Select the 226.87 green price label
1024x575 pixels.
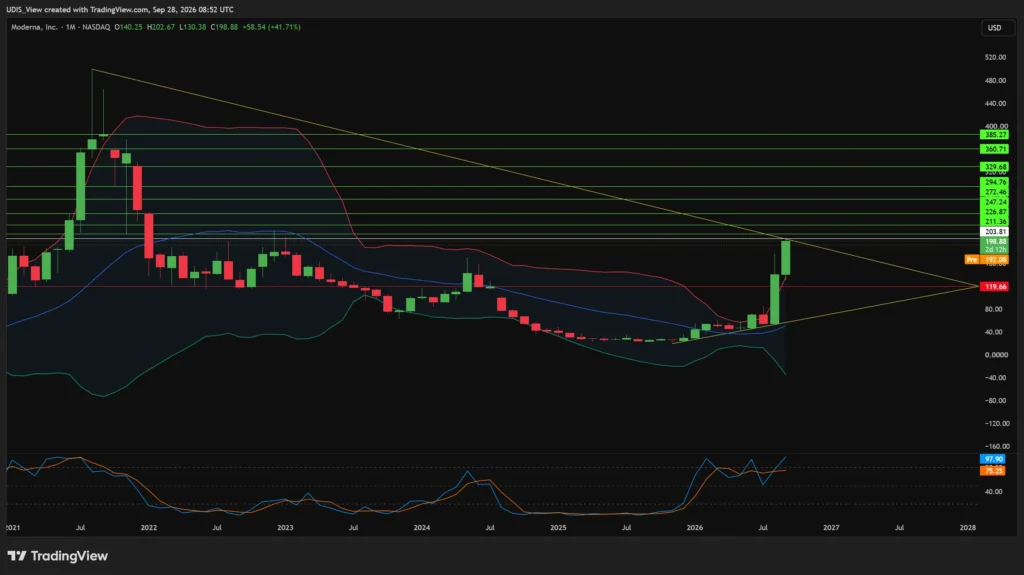[994, 212]
